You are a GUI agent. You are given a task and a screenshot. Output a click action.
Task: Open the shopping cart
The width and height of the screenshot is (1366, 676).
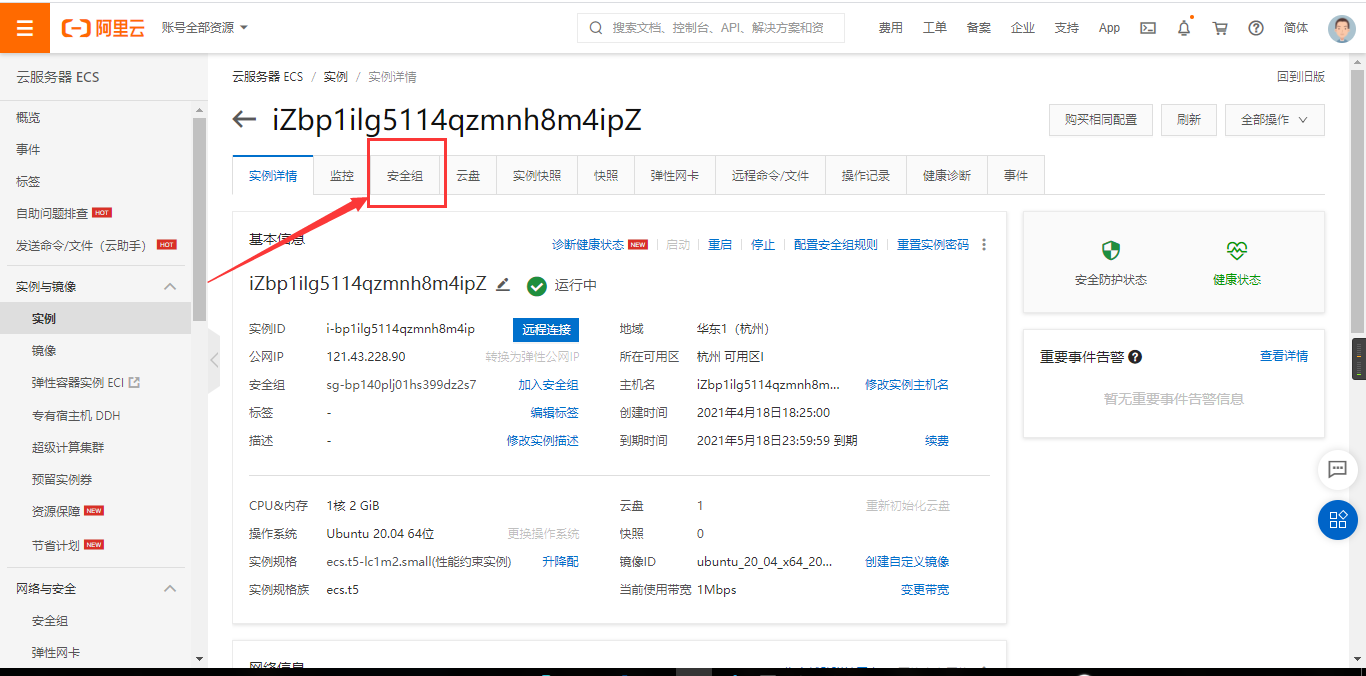(x=1220, y=28)
